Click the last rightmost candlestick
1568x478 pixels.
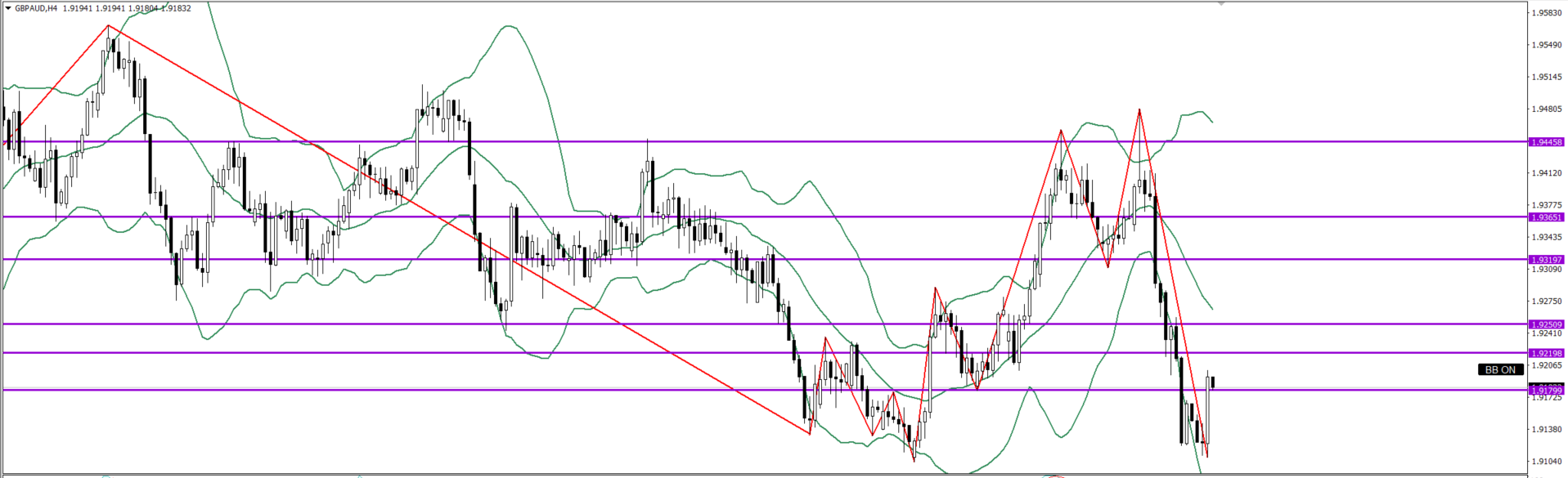[x=1212, y=382]
